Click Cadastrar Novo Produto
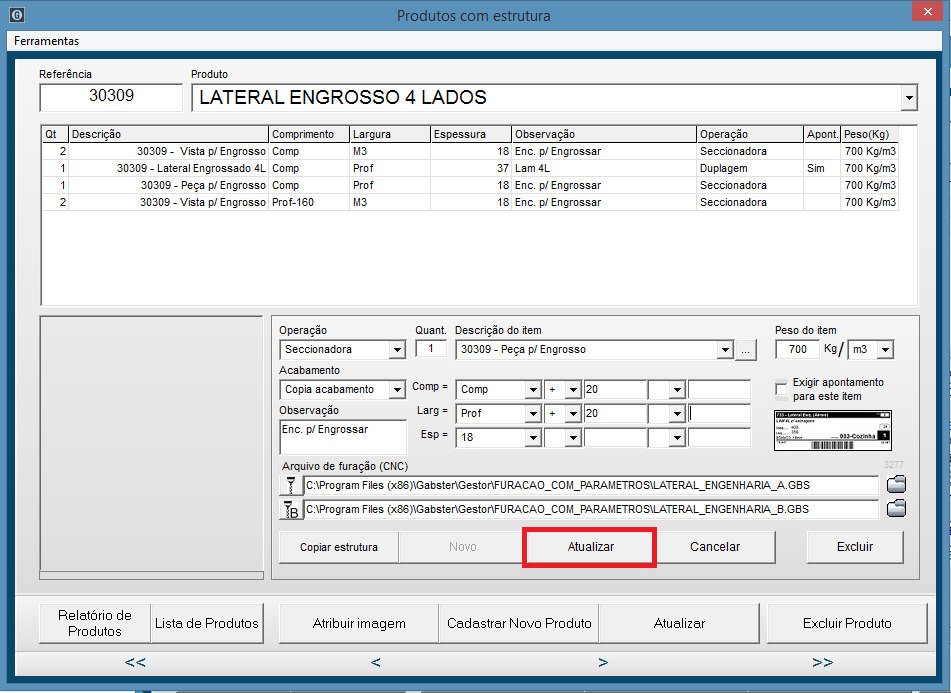The image size is (951, 693). 519,623
